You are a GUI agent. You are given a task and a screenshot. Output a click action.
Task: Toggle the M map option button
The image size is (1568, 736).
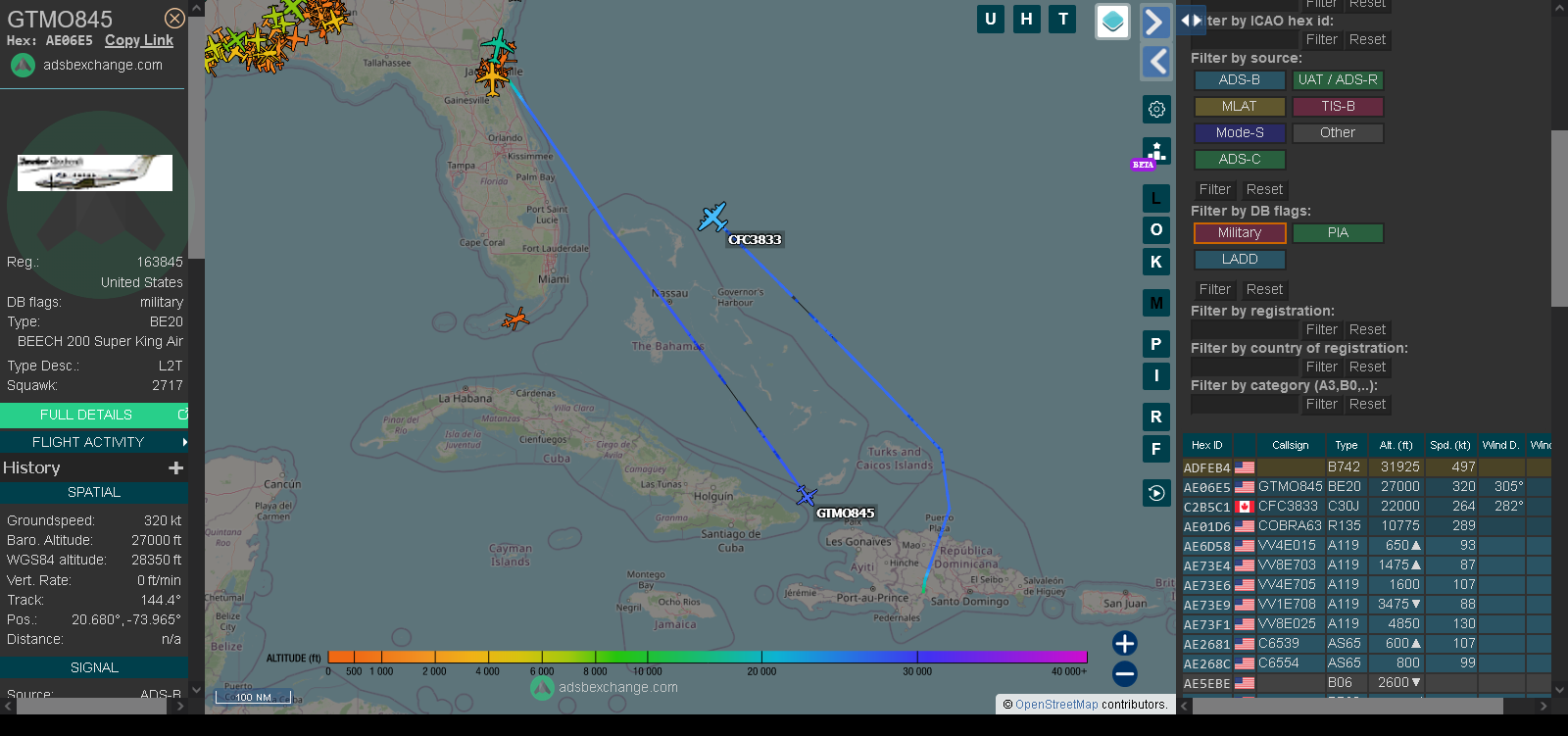1156,303
